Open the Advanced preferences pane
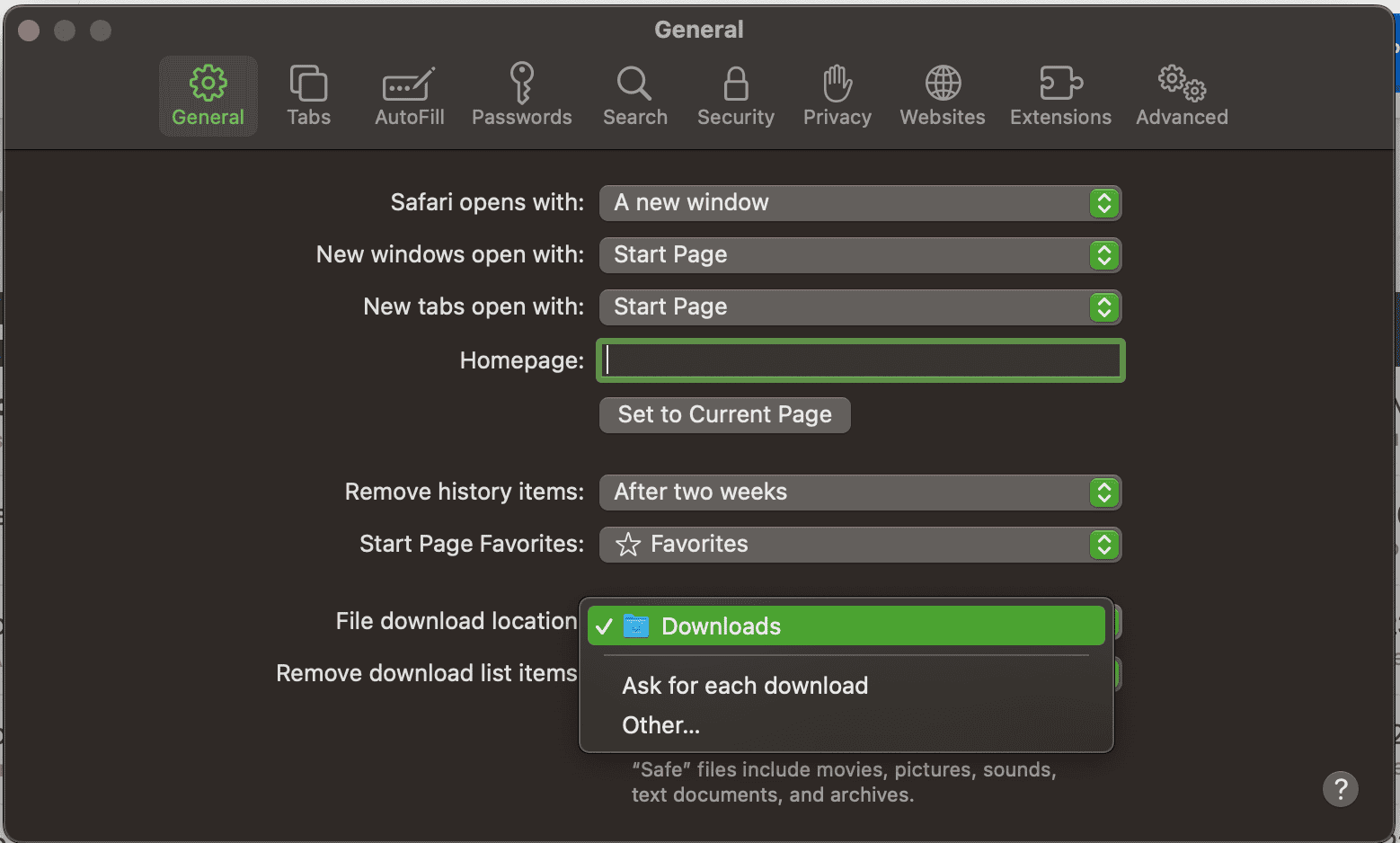Viewport: 1400px width, 843px height. [1182, 96]
